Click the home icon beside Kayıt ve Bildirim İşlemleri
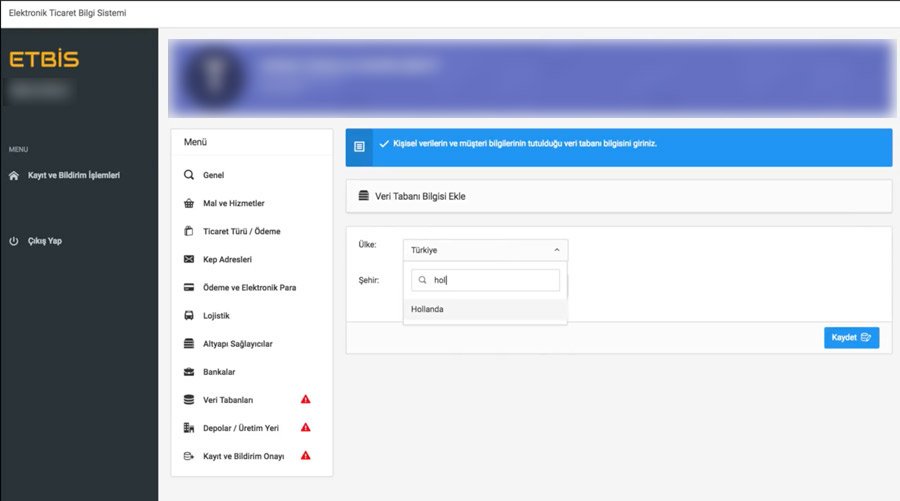Image resolution: width=900 pixels, height=501 pixels. point(14,176)
